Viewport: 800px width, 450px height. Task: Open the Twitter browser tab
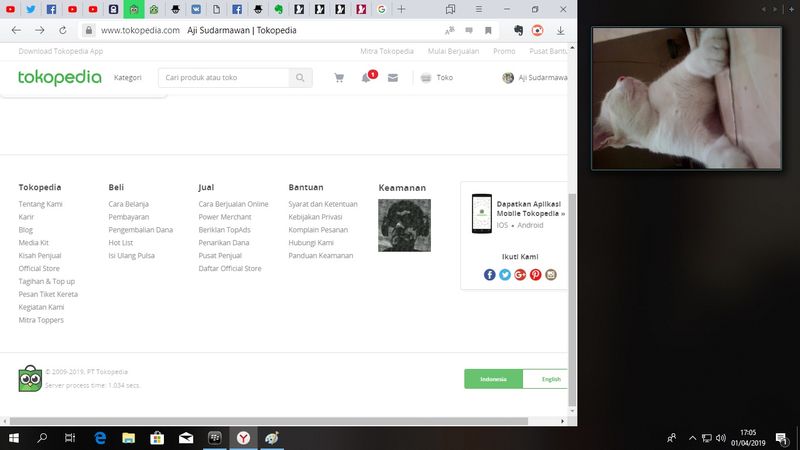pyautogui.click(x=31, y=9)
